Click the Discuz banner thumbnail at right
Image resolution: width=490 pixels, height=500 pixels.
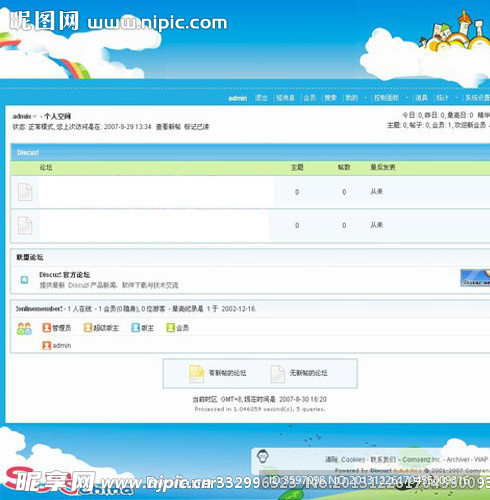click(x=475, y=278)
